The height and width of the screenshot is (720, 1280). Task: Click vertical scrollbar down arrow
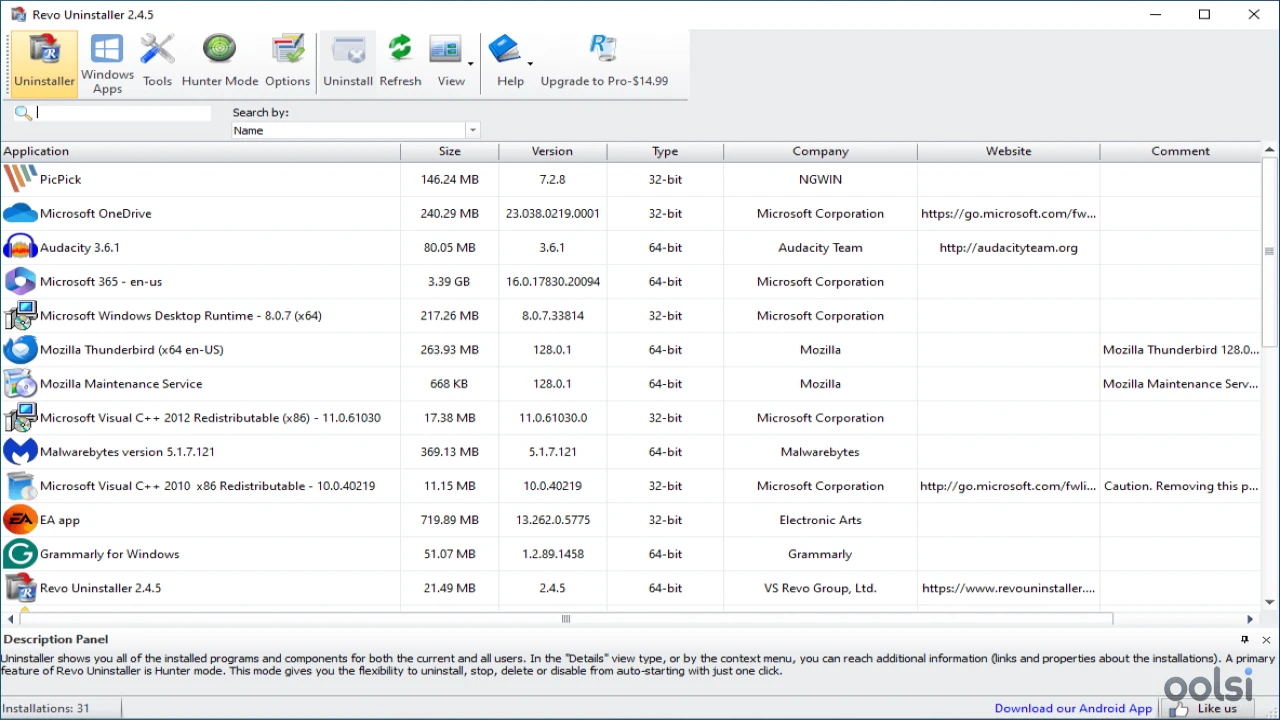(x=1270, y=602)
